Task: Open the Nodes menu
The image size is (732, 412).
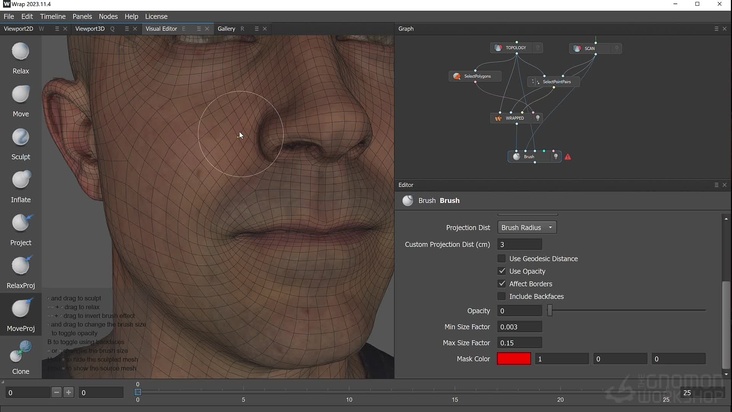Action: [108, 17]
